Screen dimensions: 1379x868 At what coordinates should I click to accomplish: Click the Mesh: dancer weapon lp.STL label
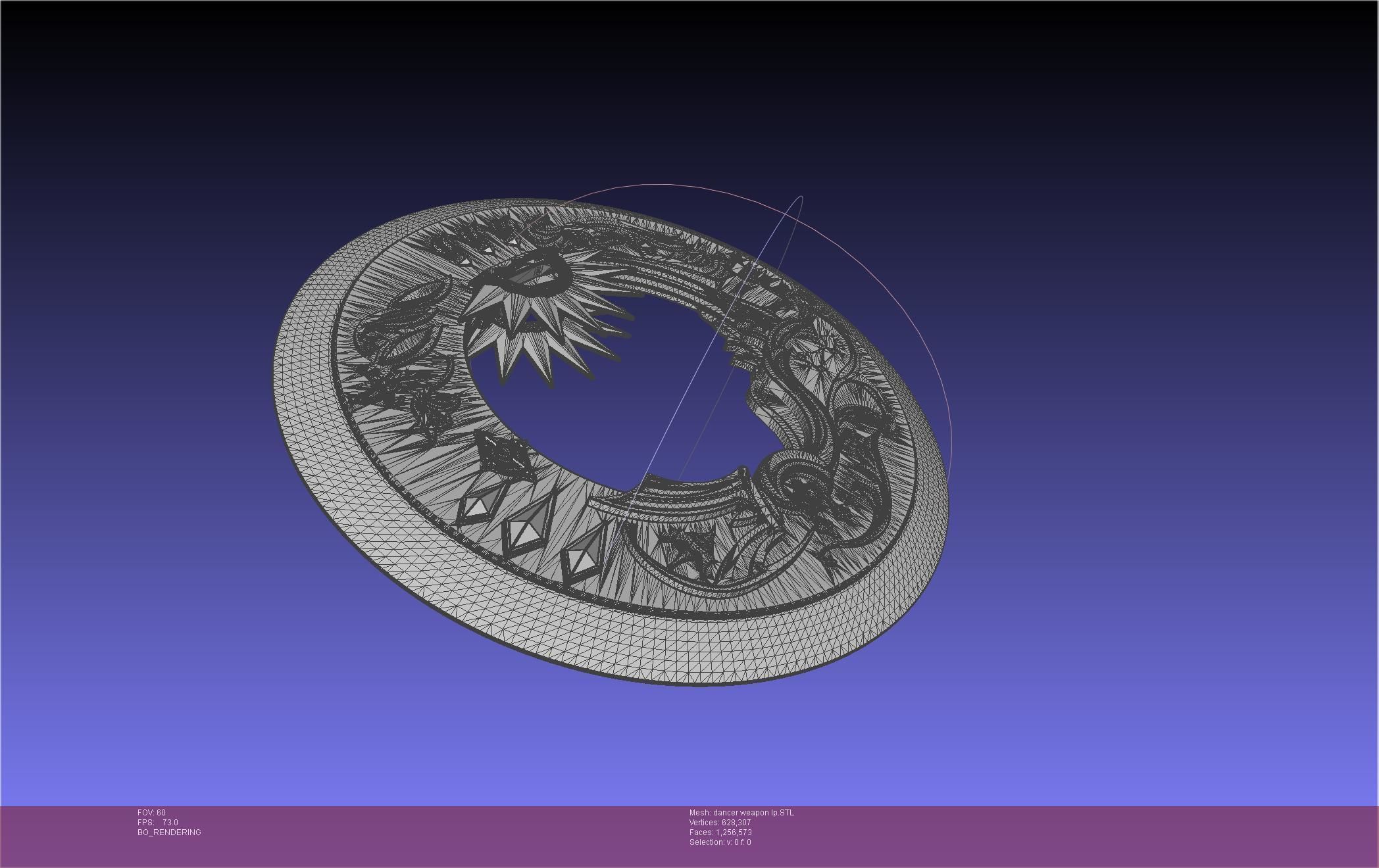741,813
